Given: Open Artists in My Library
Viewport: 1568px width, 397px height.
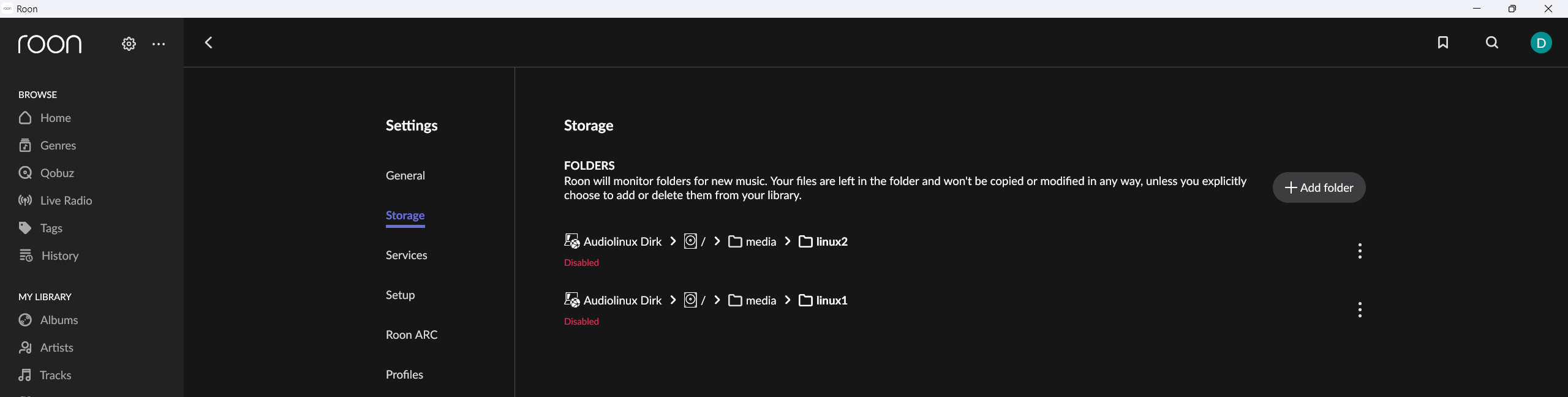Looking at the screenshot, I should tap(57, 347).
